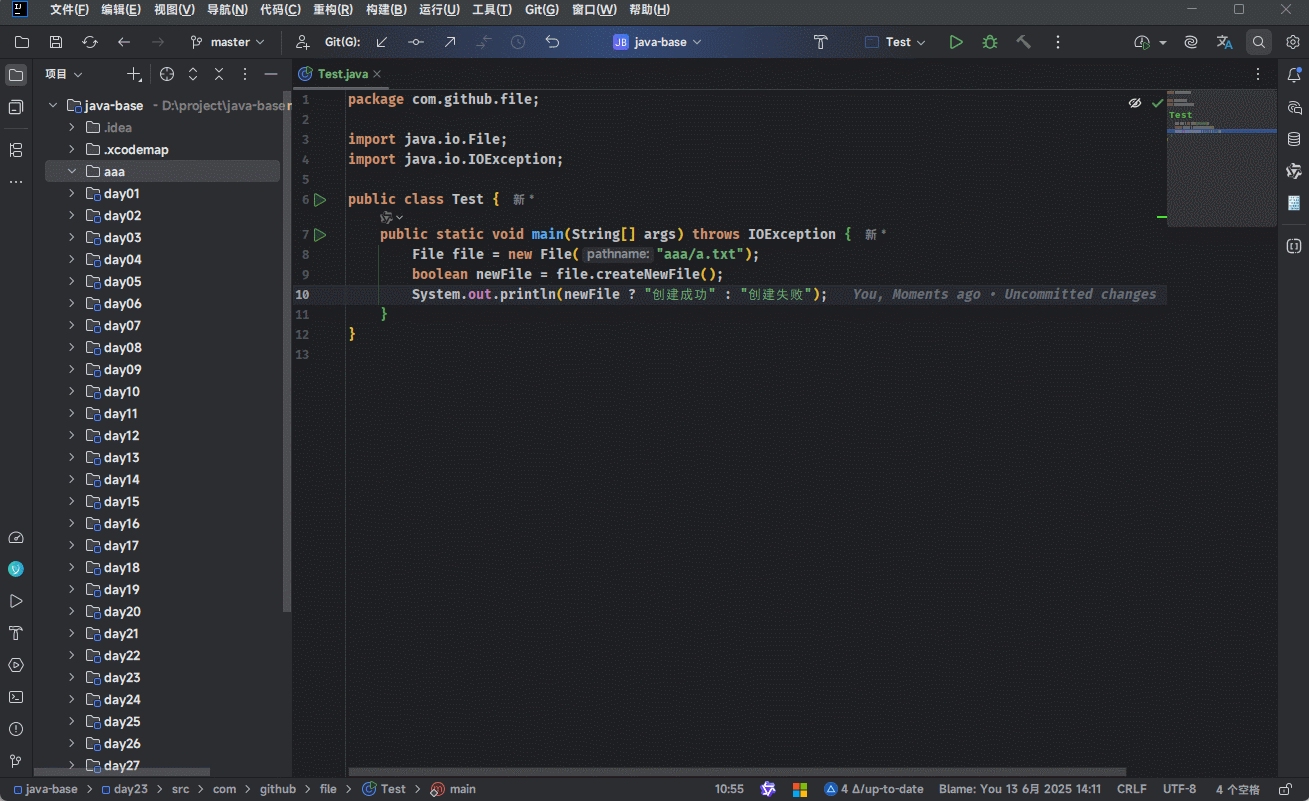Image resolution: width=1309 pixels, height=801 pixels.
Task: Click the UTF-8 encoding in status bar
Action: [1179, 789]
